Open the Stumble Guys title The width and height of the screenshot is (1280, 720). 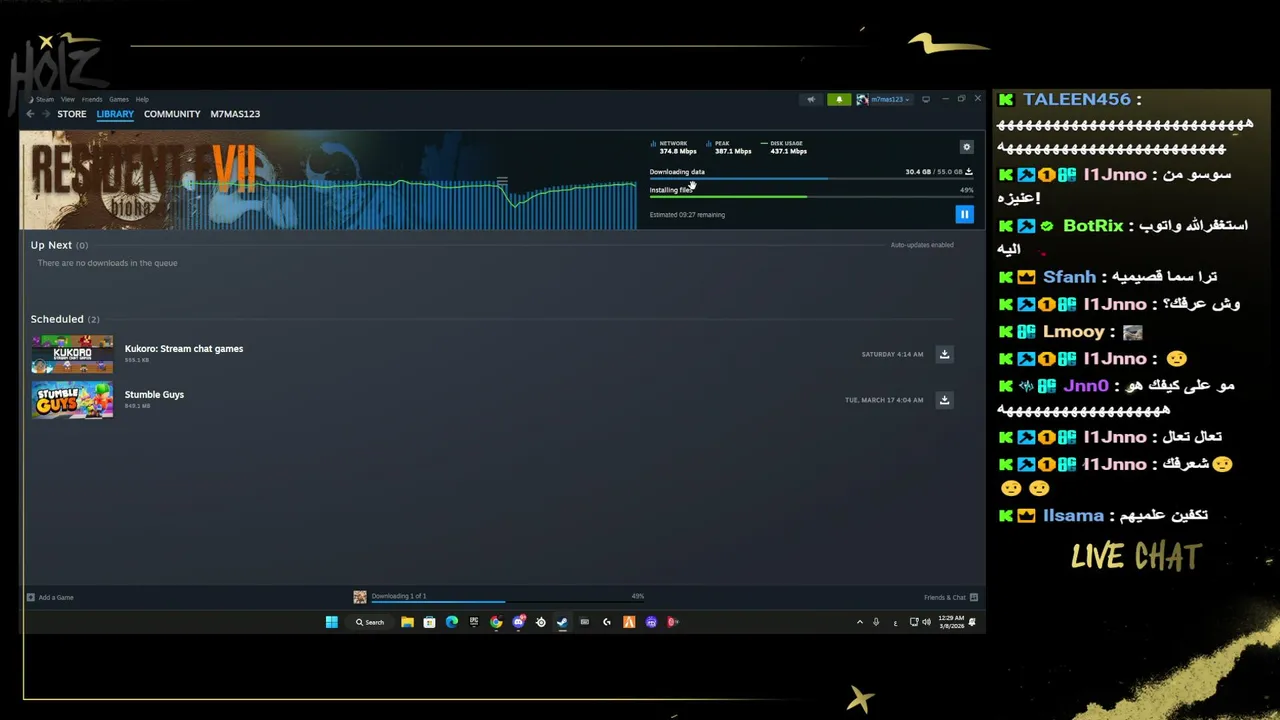(154, 395)
